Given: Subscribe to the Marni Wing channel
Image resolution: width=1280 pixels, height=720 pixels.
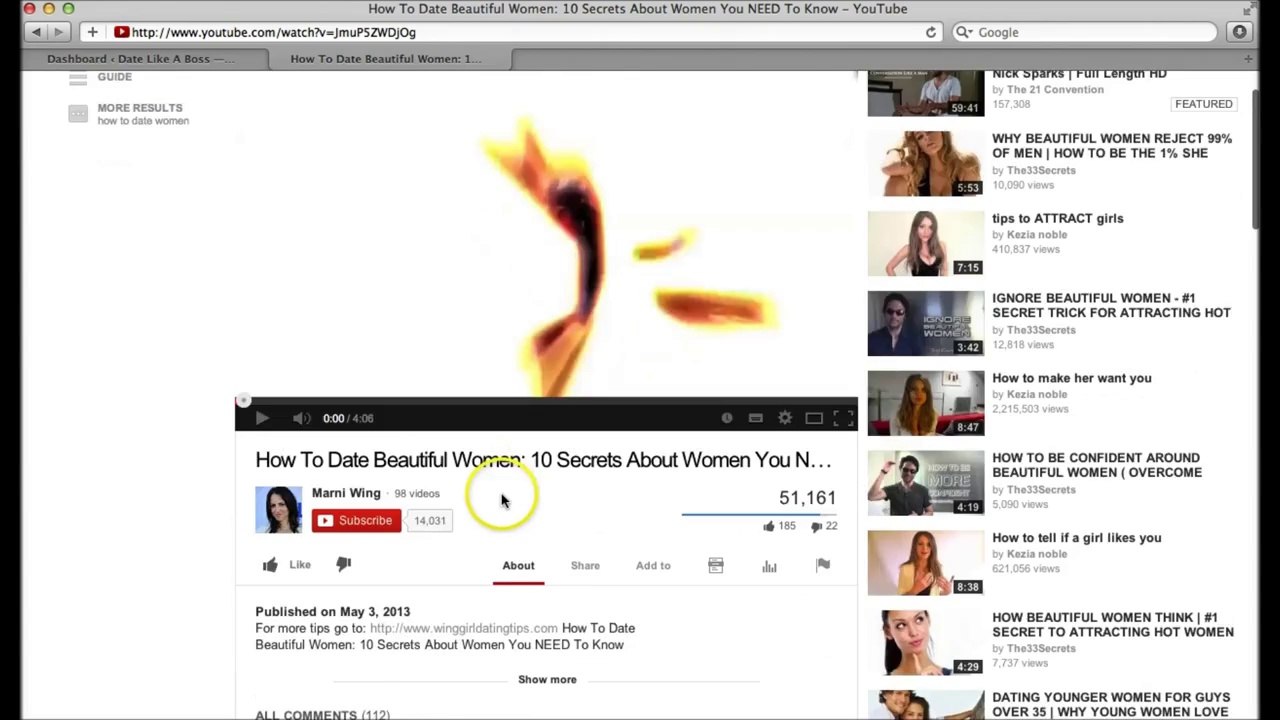Looking at the screenshot, I should point(356,520).
